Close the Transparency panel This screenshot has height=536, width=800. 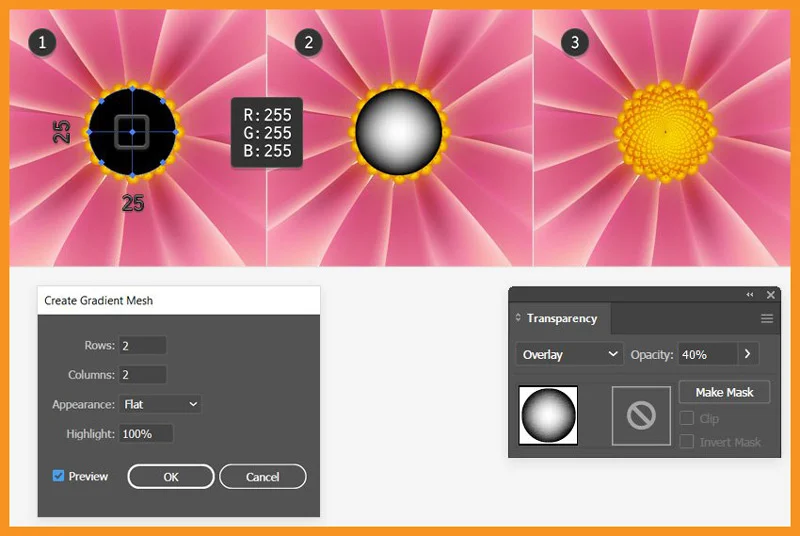pyautogui.click(x=771, y=295)
